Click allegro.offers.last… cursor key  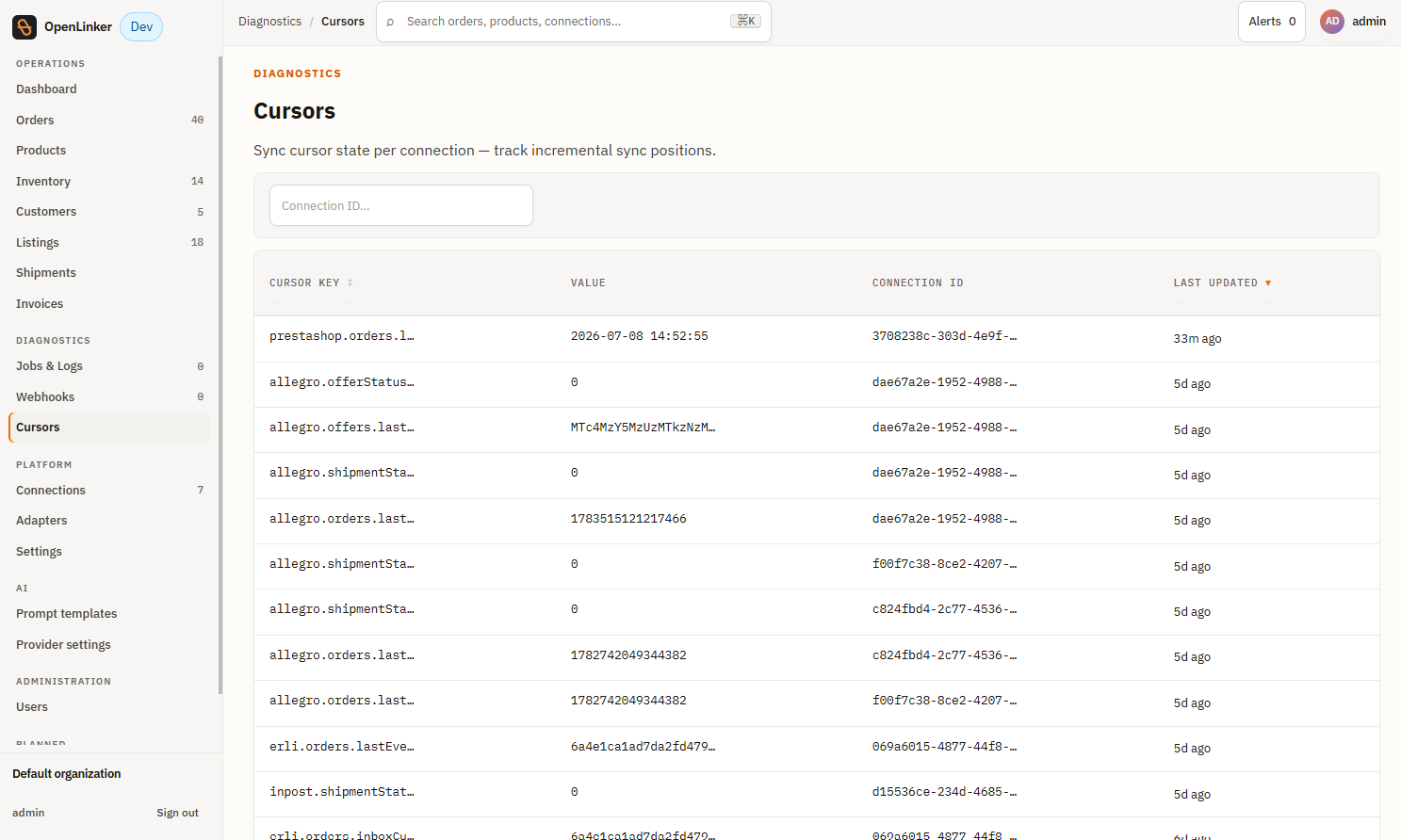click(x=341, y=428)
